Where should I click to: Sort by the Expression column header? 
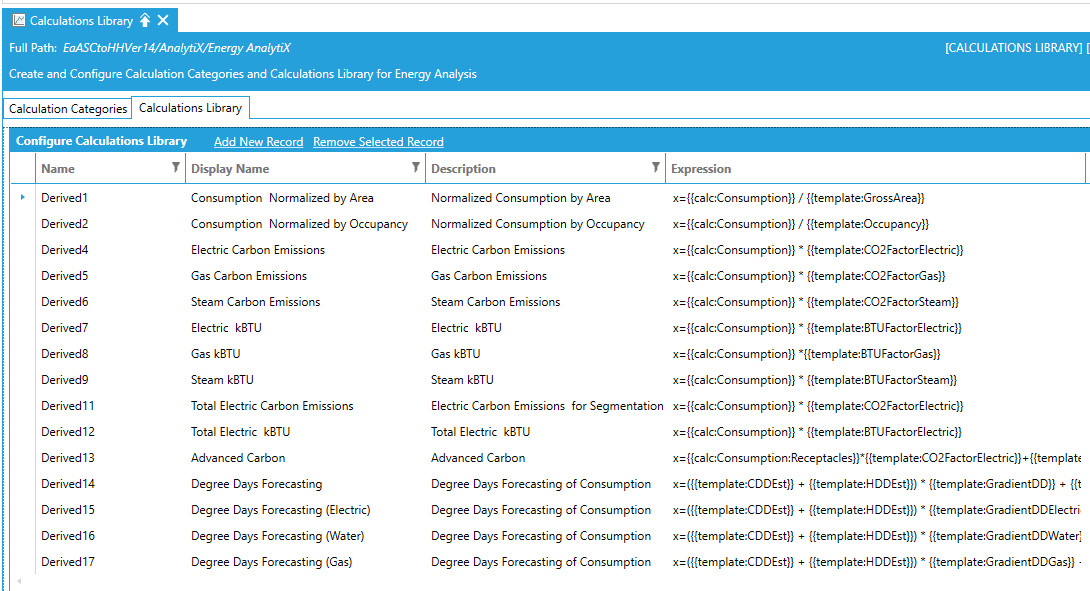point(701,169)
